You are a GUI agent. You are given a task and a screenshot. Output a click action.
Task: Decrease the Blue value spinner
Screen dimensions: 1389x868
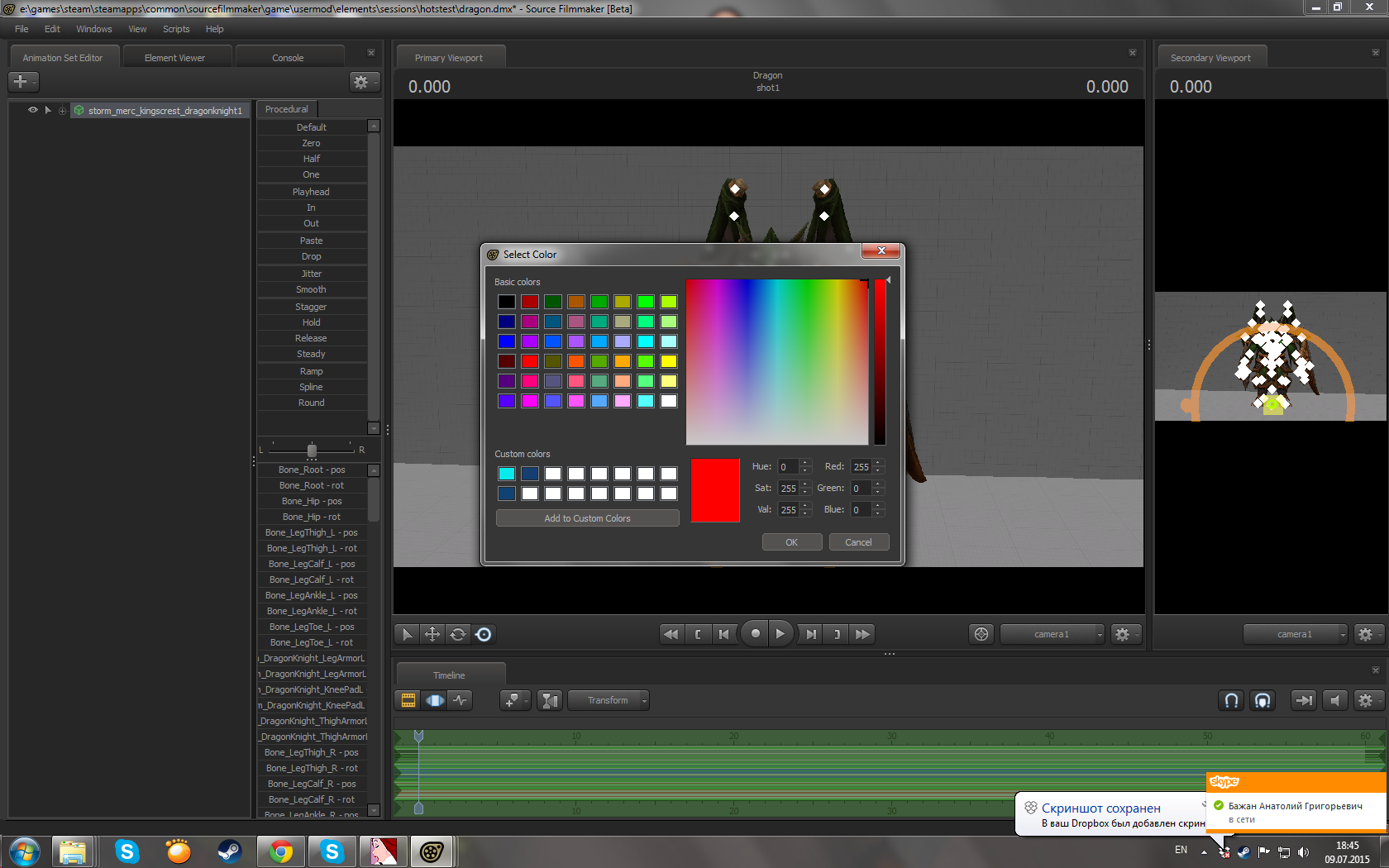tap(879, 514)
